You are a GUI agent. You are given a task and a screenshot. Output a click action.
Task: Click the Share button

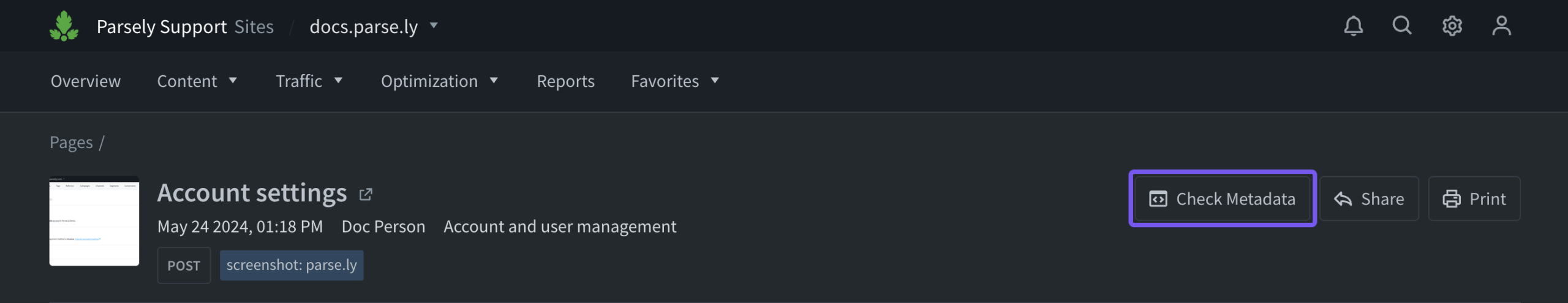click(1369, 199)
